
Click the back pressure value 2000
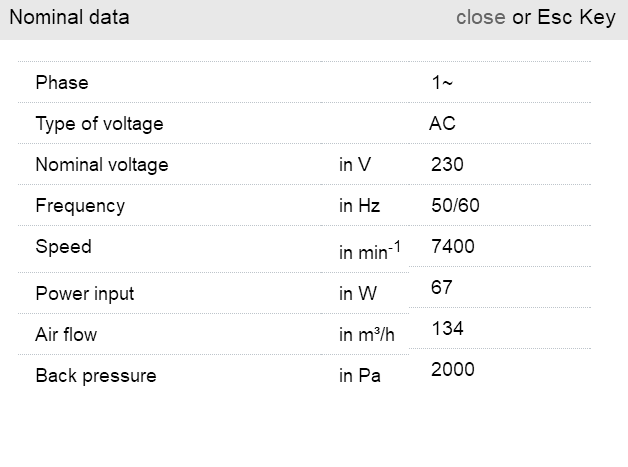click(453, 370)
